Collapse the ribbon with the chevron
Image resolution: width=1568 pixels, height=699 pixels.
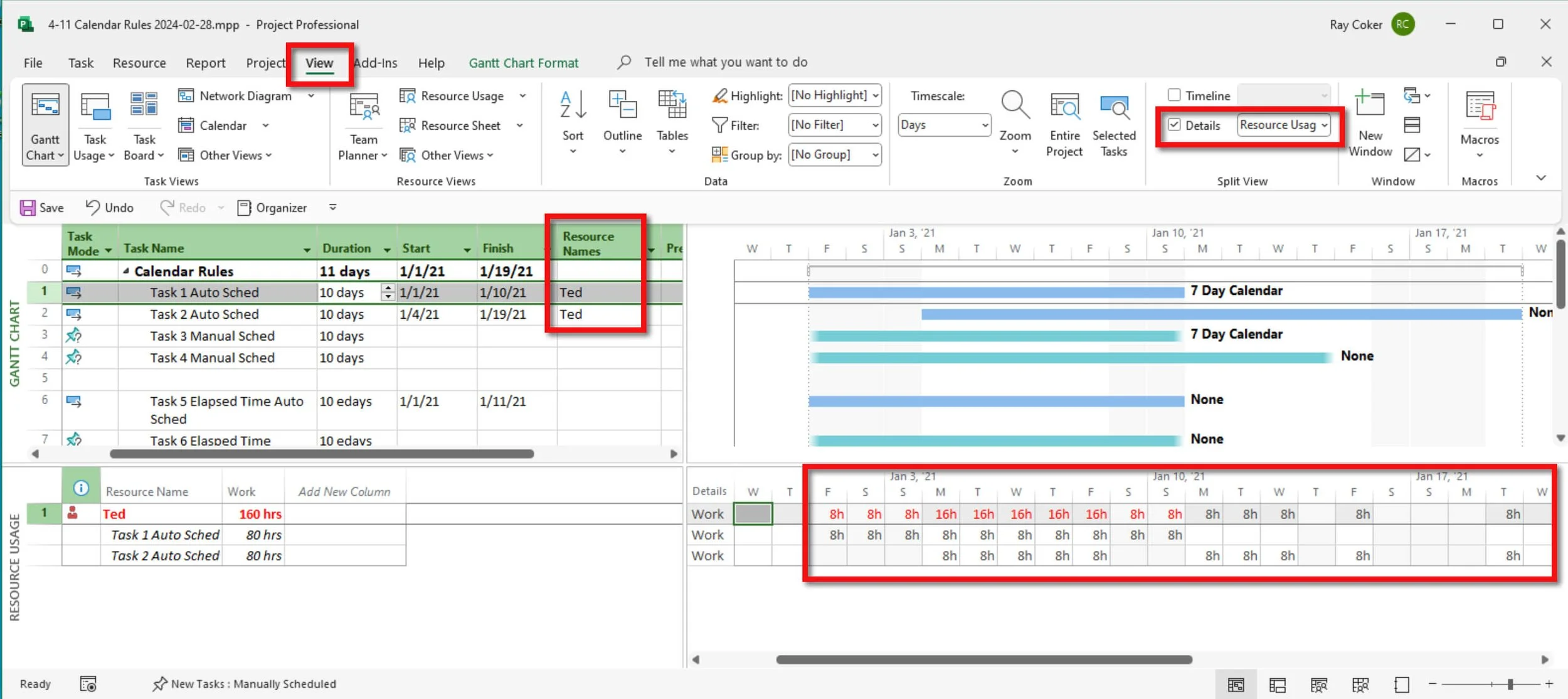(x=1541, y=178)
